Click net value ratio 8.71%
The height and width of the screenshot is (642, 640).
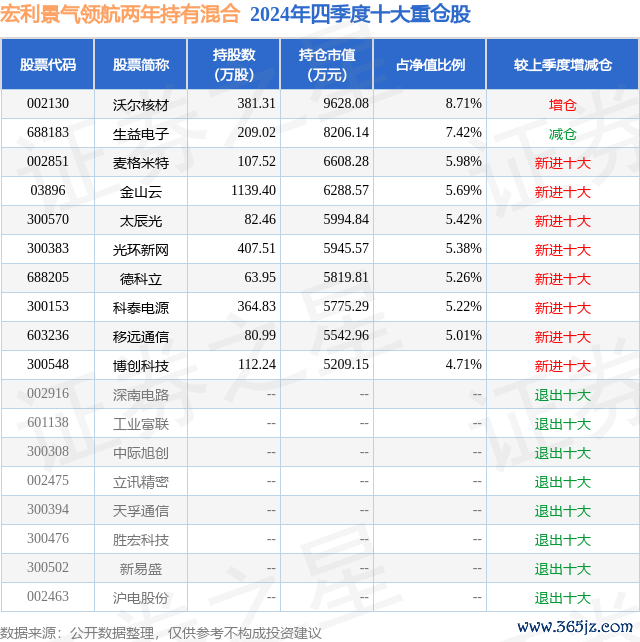pyautogui.click(x=464, y=104)
